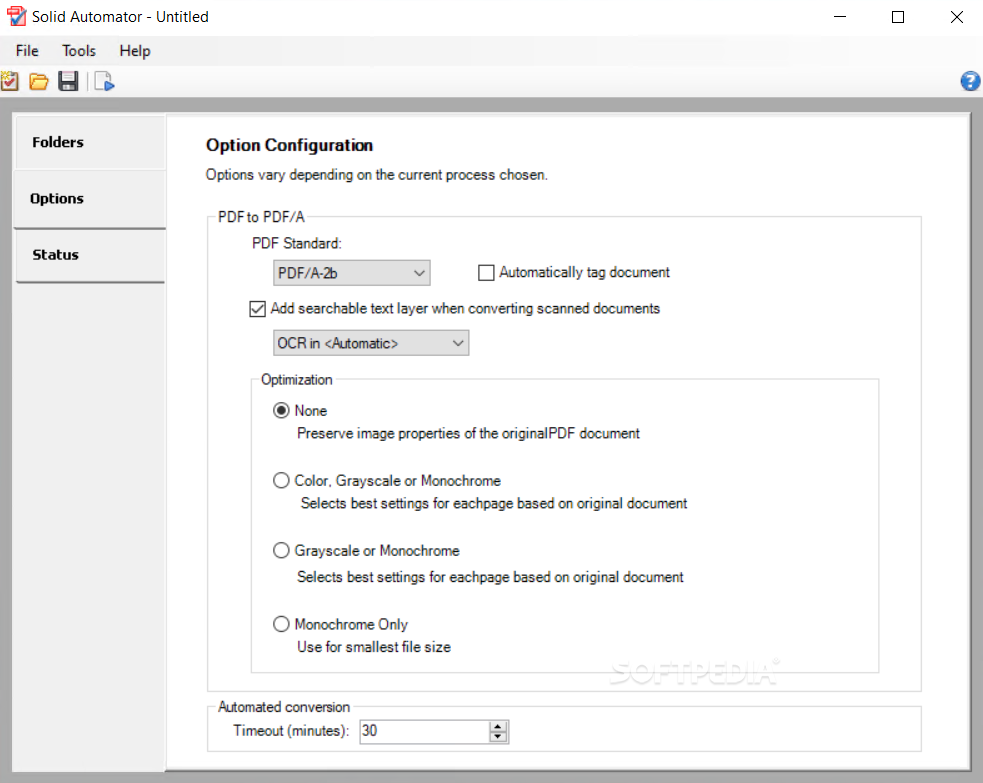Click the Option Configuration heading
983x783 pixels.
click(x=290, y=145)
